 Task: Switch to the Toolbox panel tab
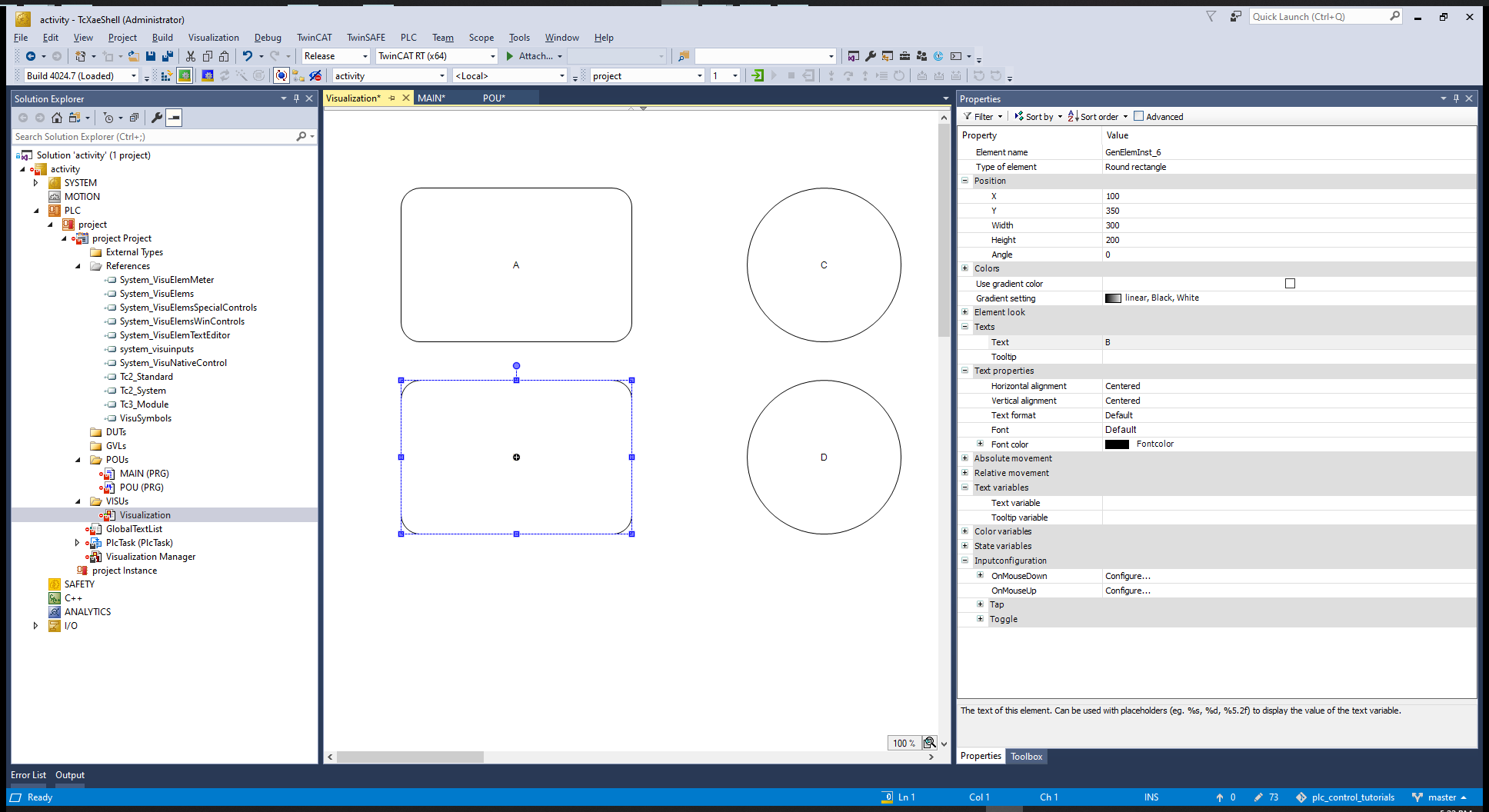(1026, 757)
